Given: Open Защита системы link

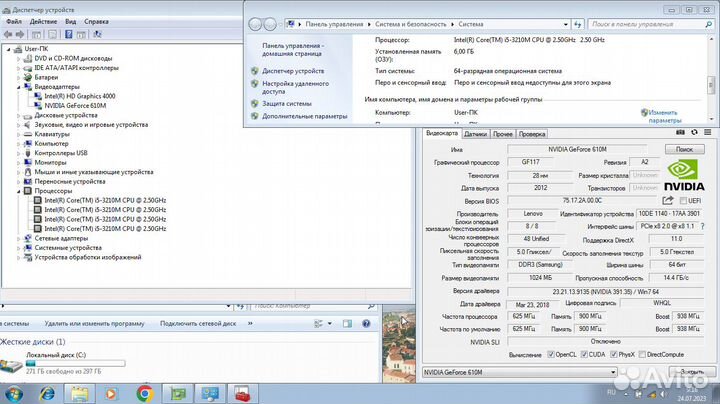Looking at the screenshot, I should [x=287, y=104].
